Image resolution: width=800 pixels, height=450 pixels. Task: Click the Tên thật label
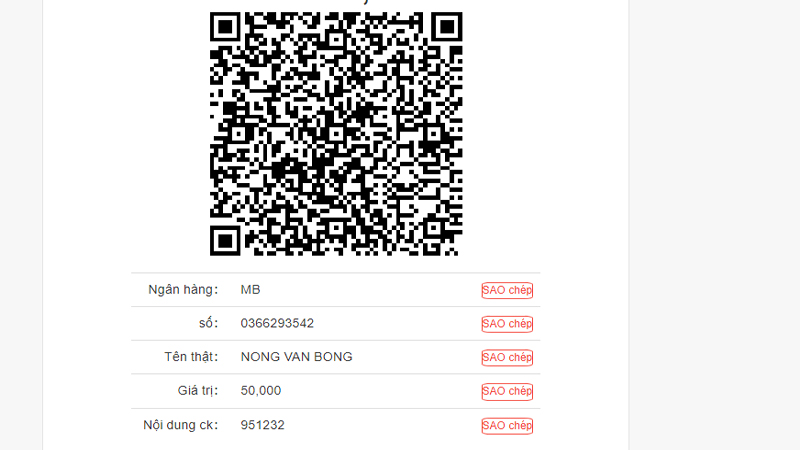coord(191,357)
